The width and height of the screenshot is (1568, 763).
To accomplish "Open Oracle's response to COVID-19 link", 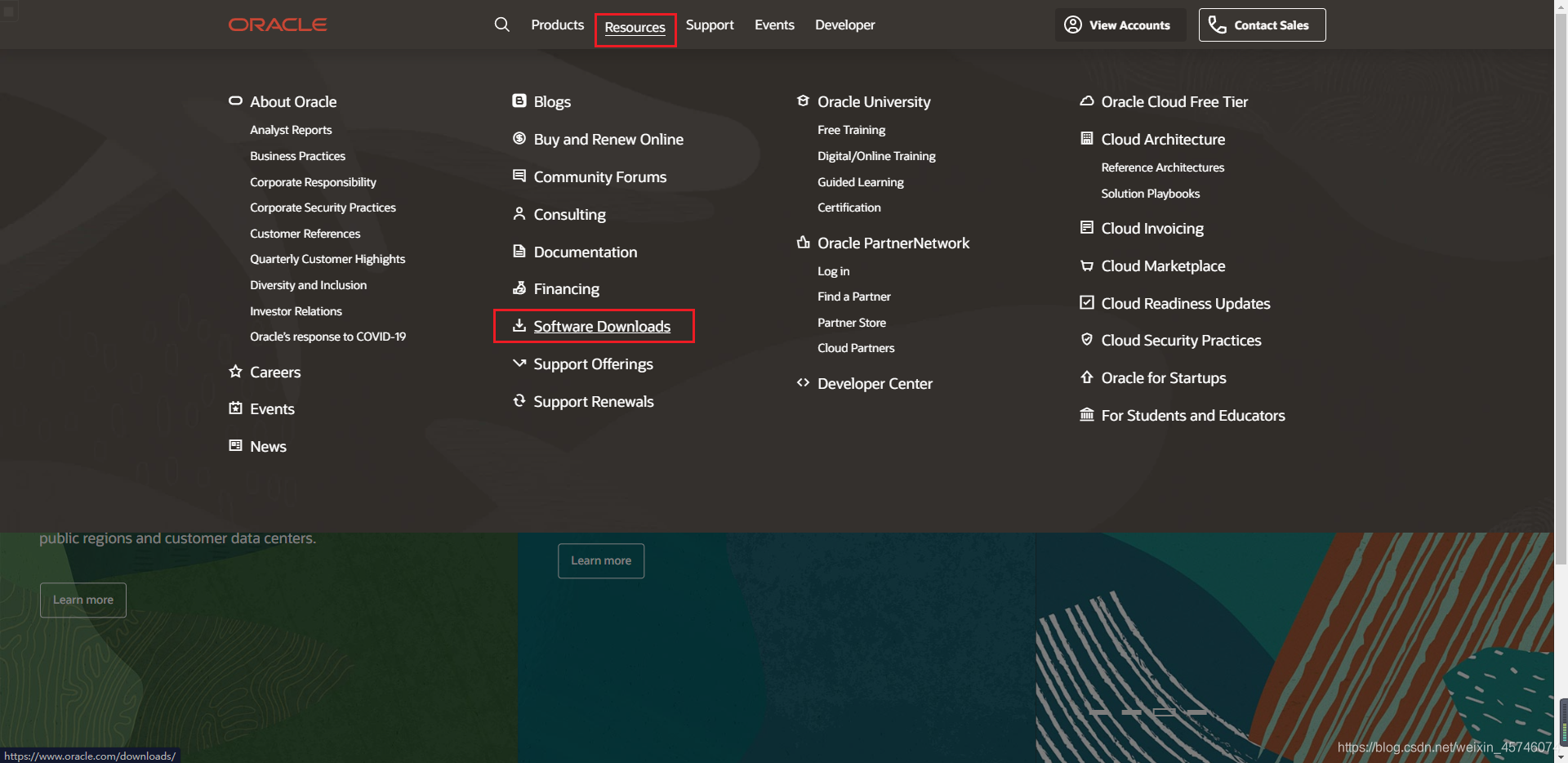I will click(327, 337).
